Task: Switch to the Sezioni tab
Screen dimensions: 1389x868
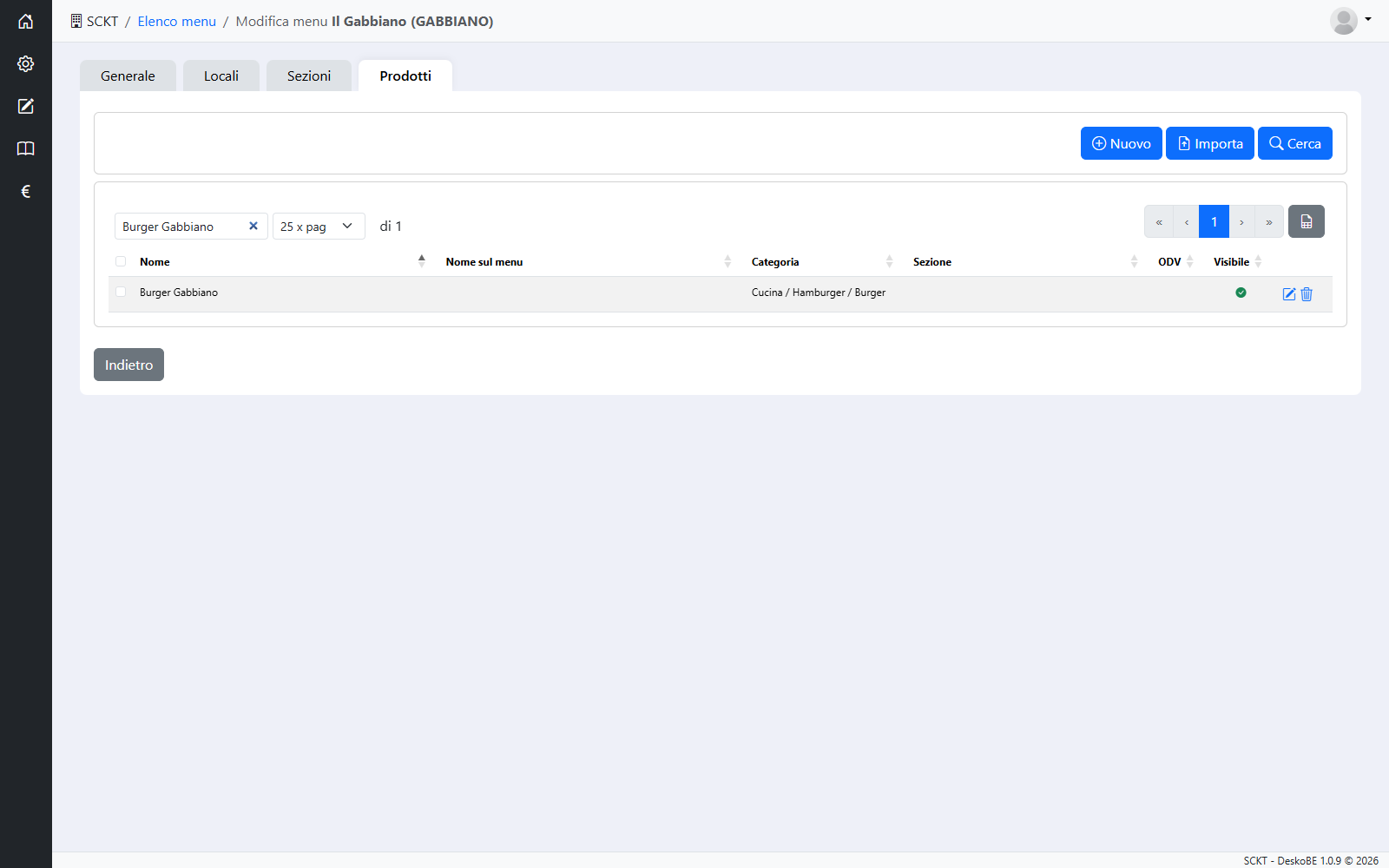Action: 309,76
